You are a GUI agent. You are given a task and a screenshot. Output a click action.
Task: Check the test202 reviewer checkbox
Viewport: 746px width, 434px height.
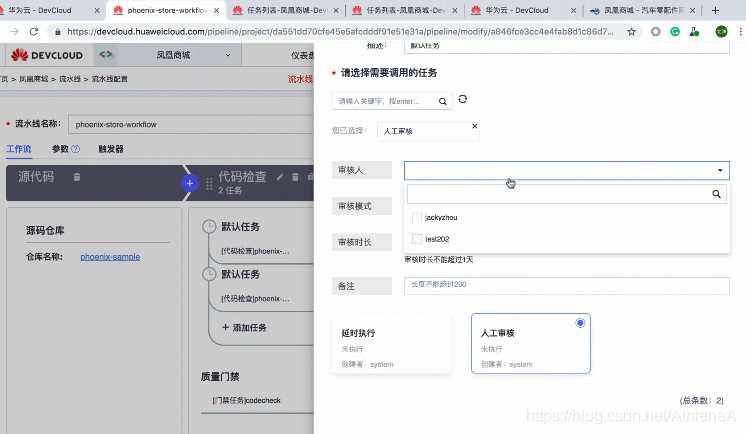[x=417, y=239]
